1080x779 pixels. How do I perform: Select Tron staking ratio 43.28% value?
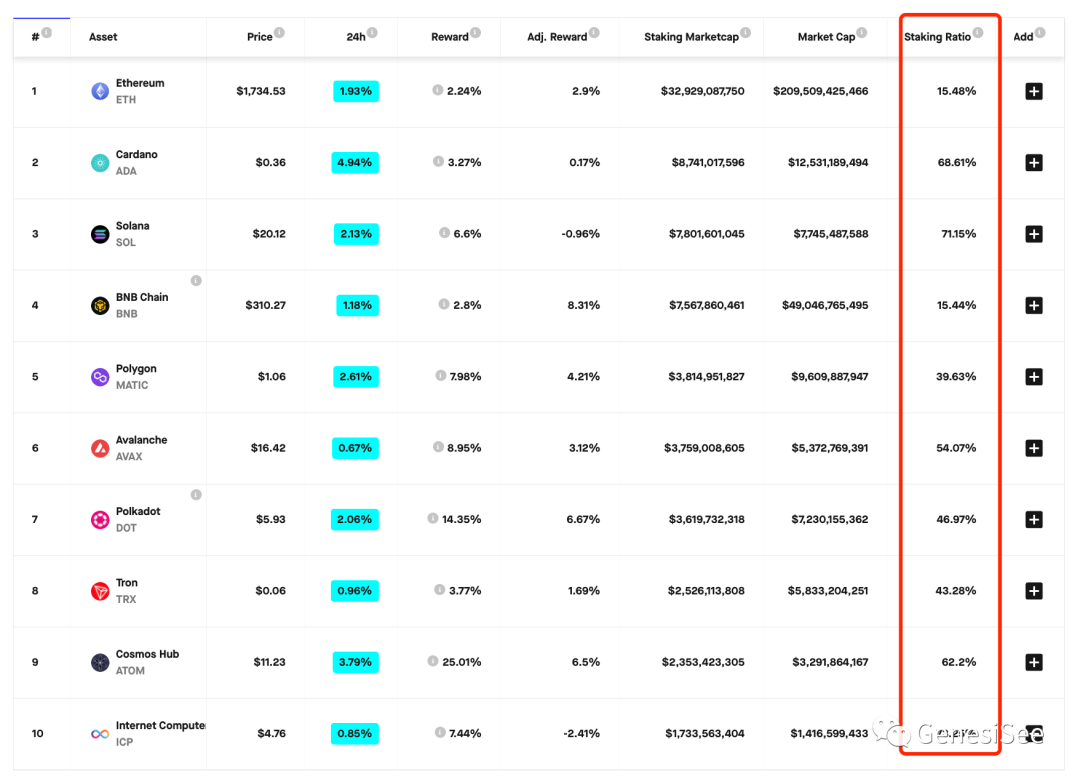click(955, 591)
